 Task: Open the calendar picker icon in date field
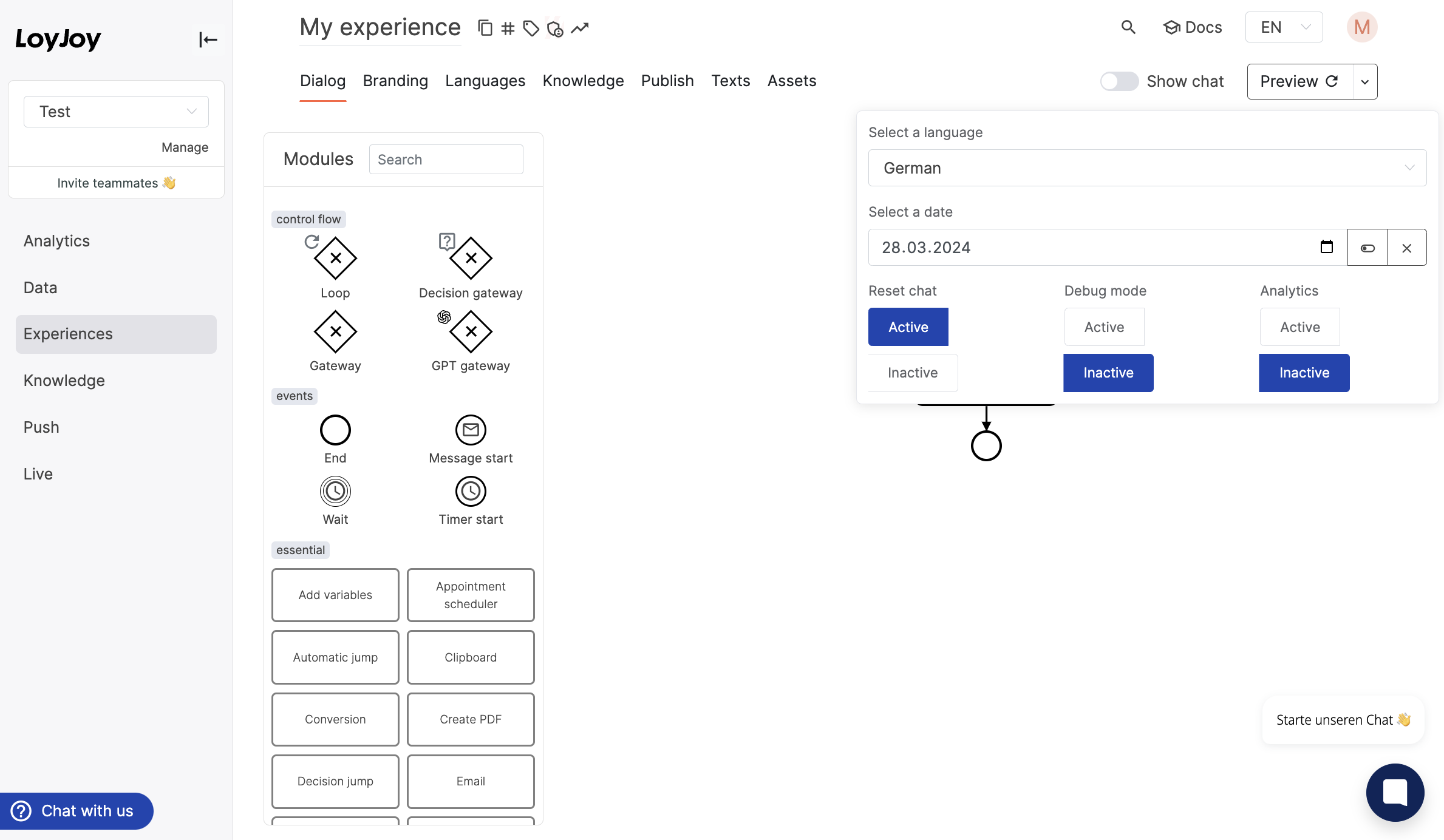(x=1326, y=247)
